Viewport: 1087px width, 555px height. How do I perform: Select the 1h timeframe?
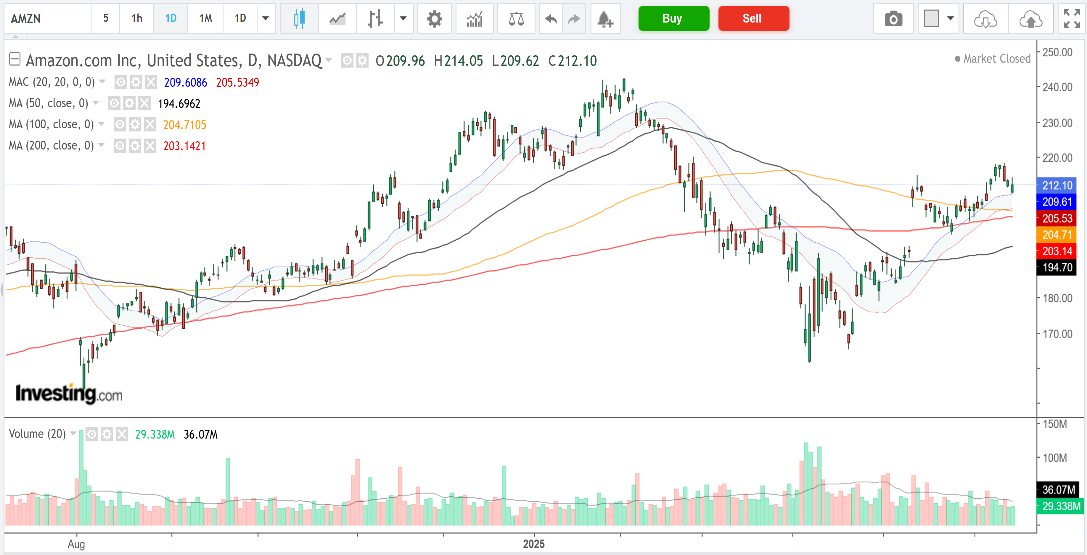137,19
